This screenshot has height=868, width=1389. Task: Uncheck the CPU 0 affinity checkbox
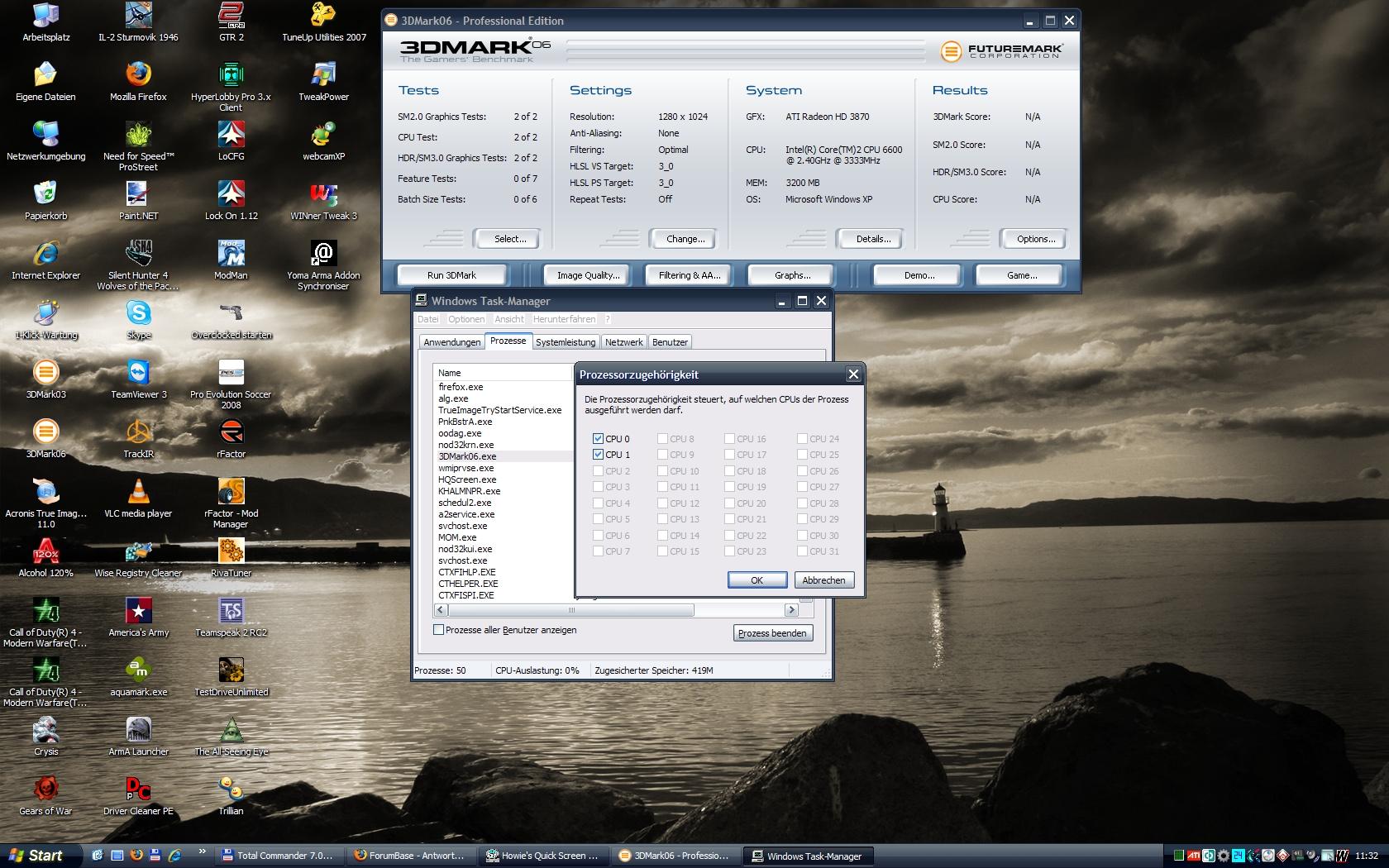pyautogui.click(x=598, y=438)
